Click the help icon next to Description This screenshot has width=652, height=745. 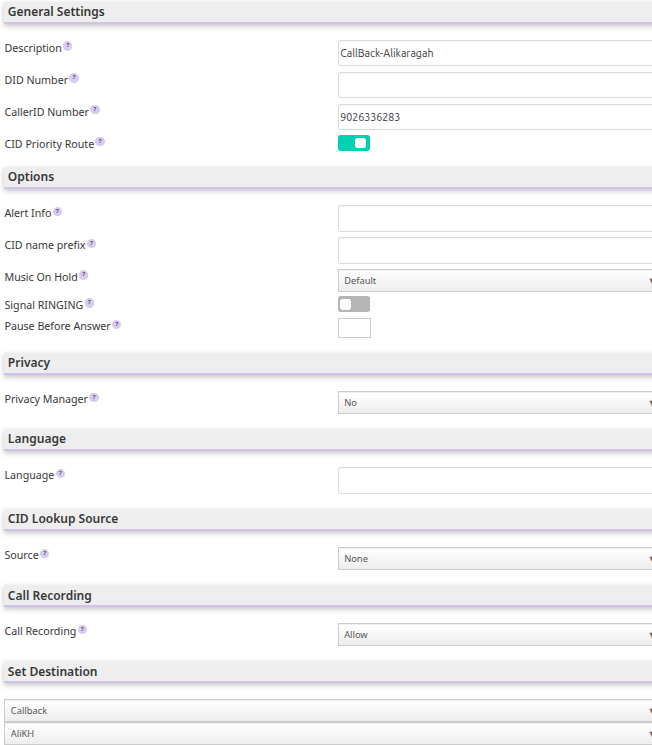click(67, 46)
